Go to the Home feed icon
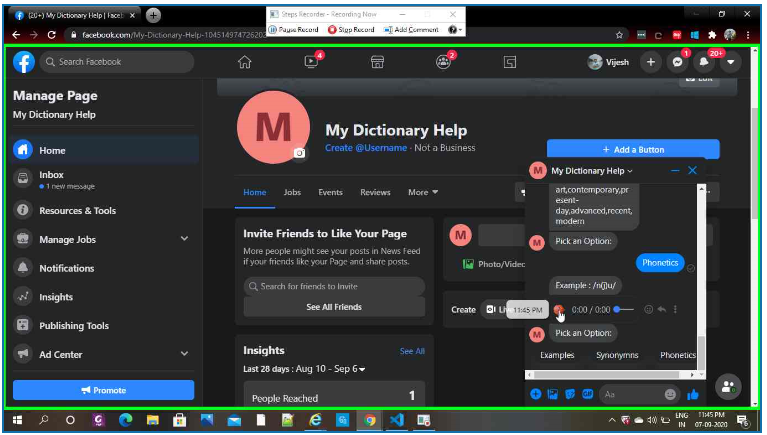The image size is (767, 435). click(x=245, y=62)
